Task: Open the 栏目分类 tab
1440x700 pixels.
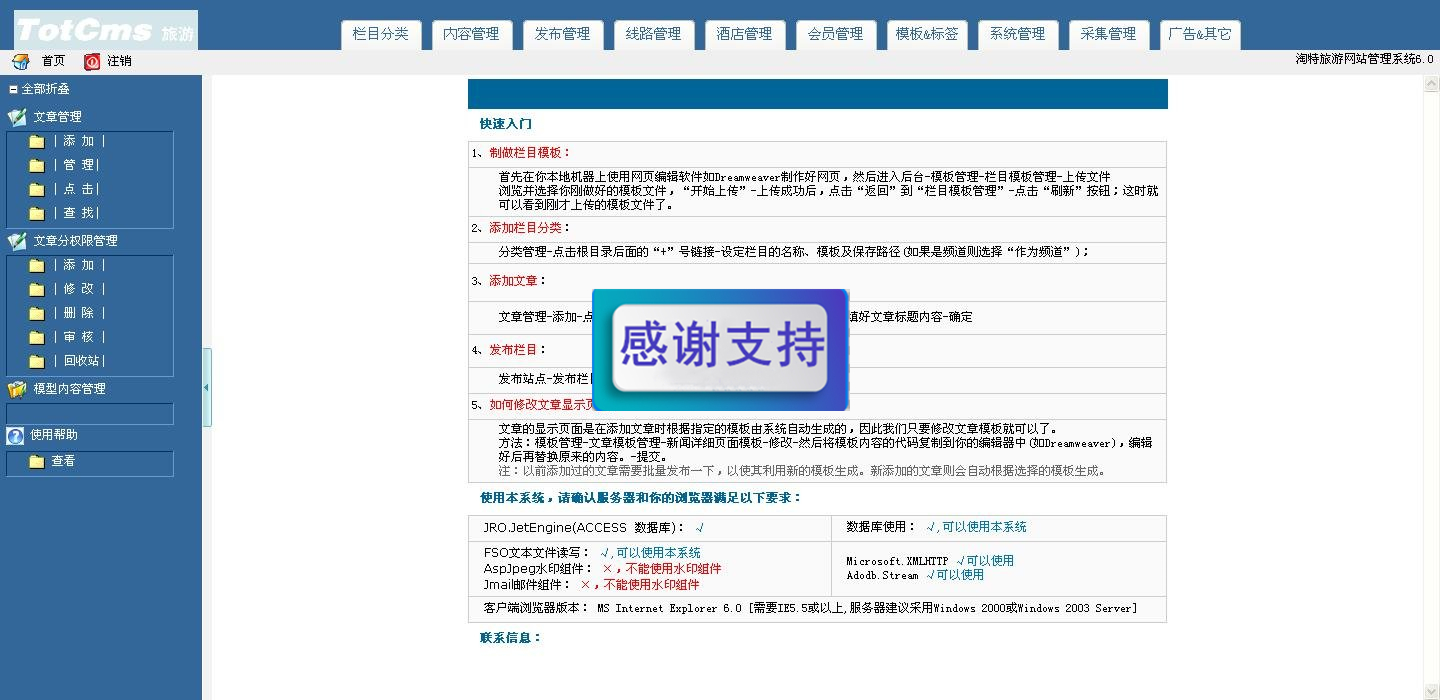Action: pos(381,34)
